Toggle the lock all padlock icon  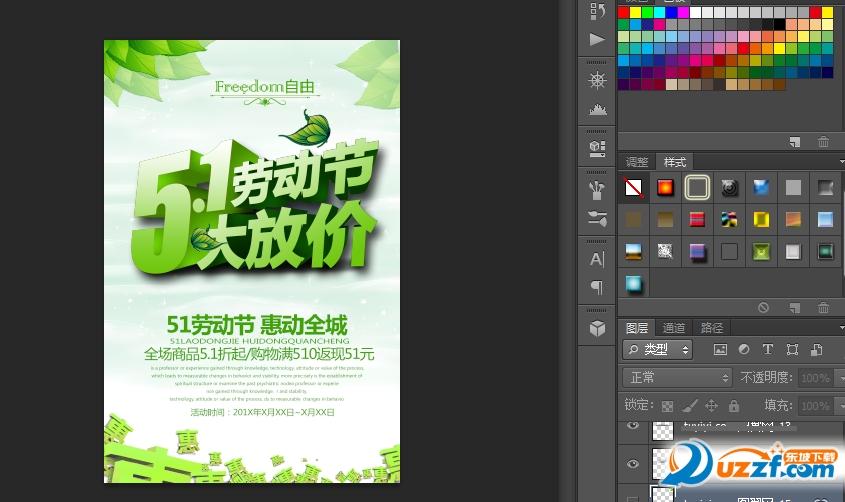[734, 406]
